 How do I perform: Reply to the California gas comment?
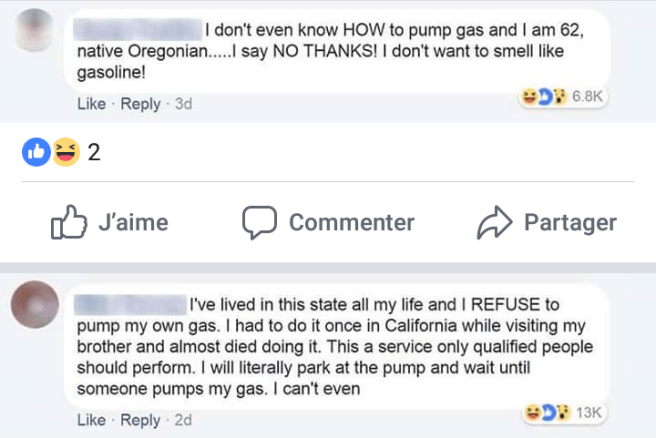140,421
